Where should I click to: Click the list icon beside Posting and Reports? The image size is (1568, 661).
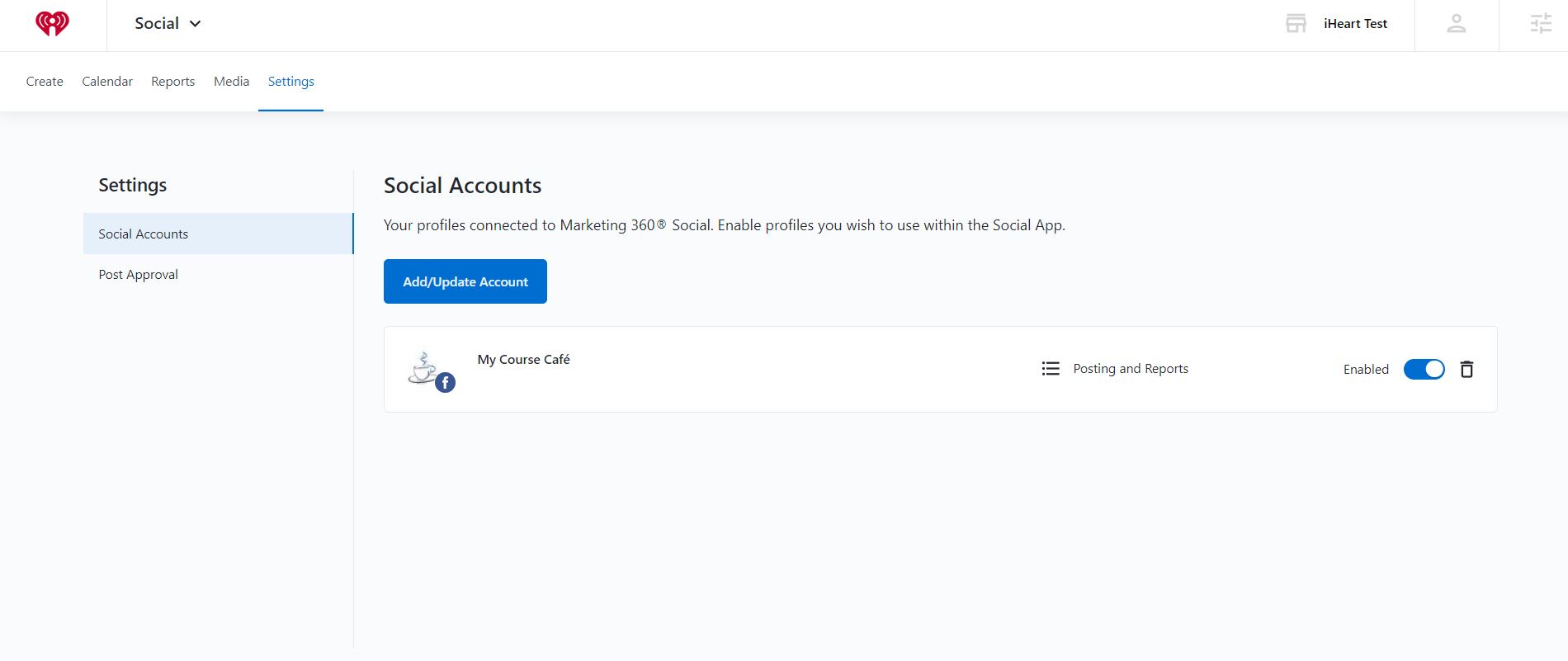1051,369
